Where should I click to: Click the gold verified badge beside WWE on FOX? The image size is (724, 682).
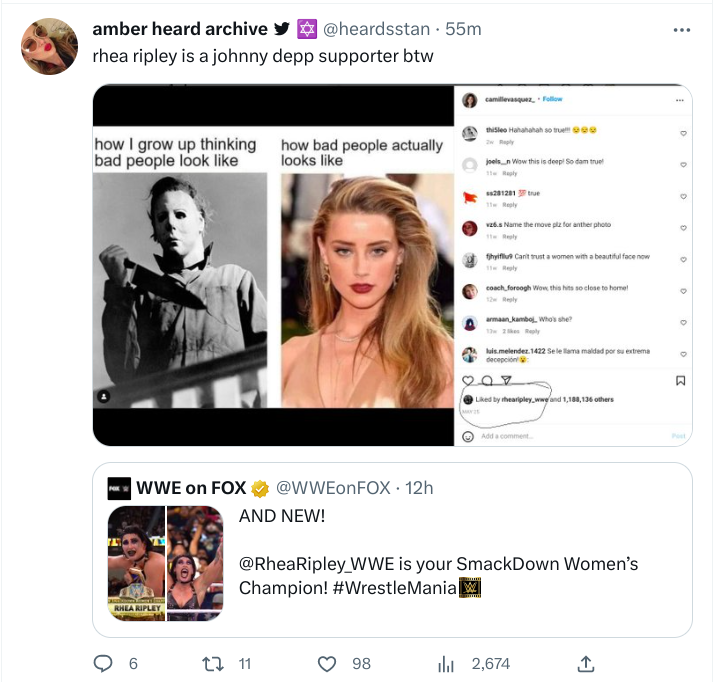tap(260, 488)
